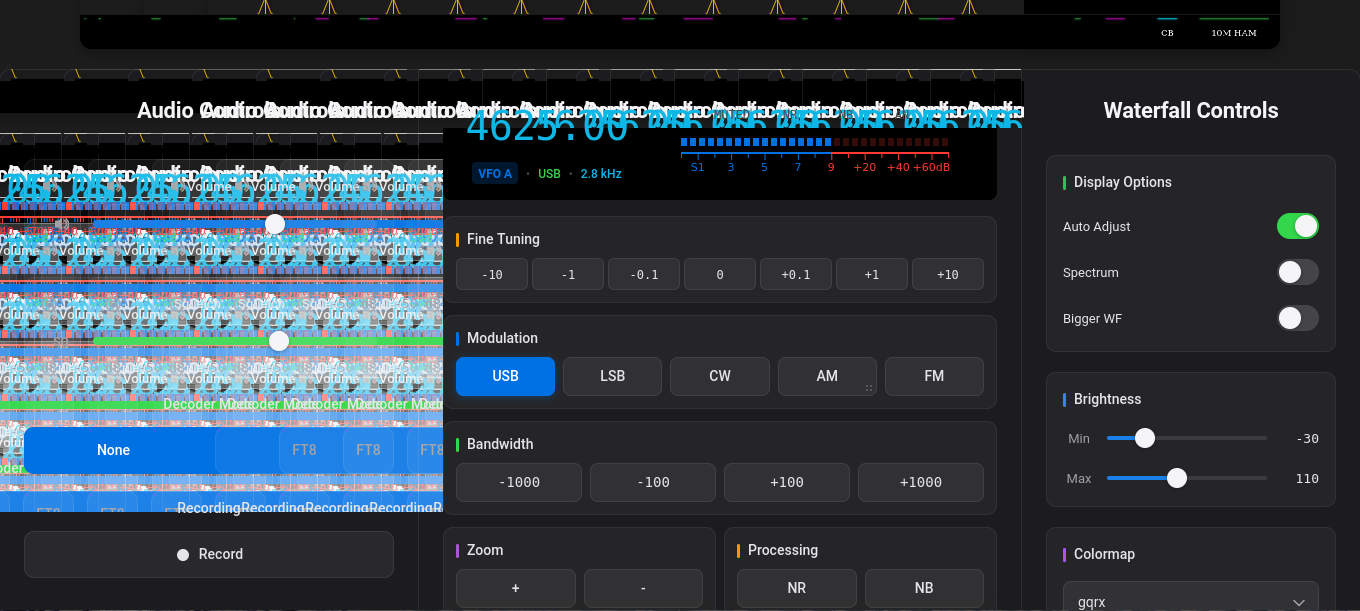Set modulation to FM

coord(934,376)
